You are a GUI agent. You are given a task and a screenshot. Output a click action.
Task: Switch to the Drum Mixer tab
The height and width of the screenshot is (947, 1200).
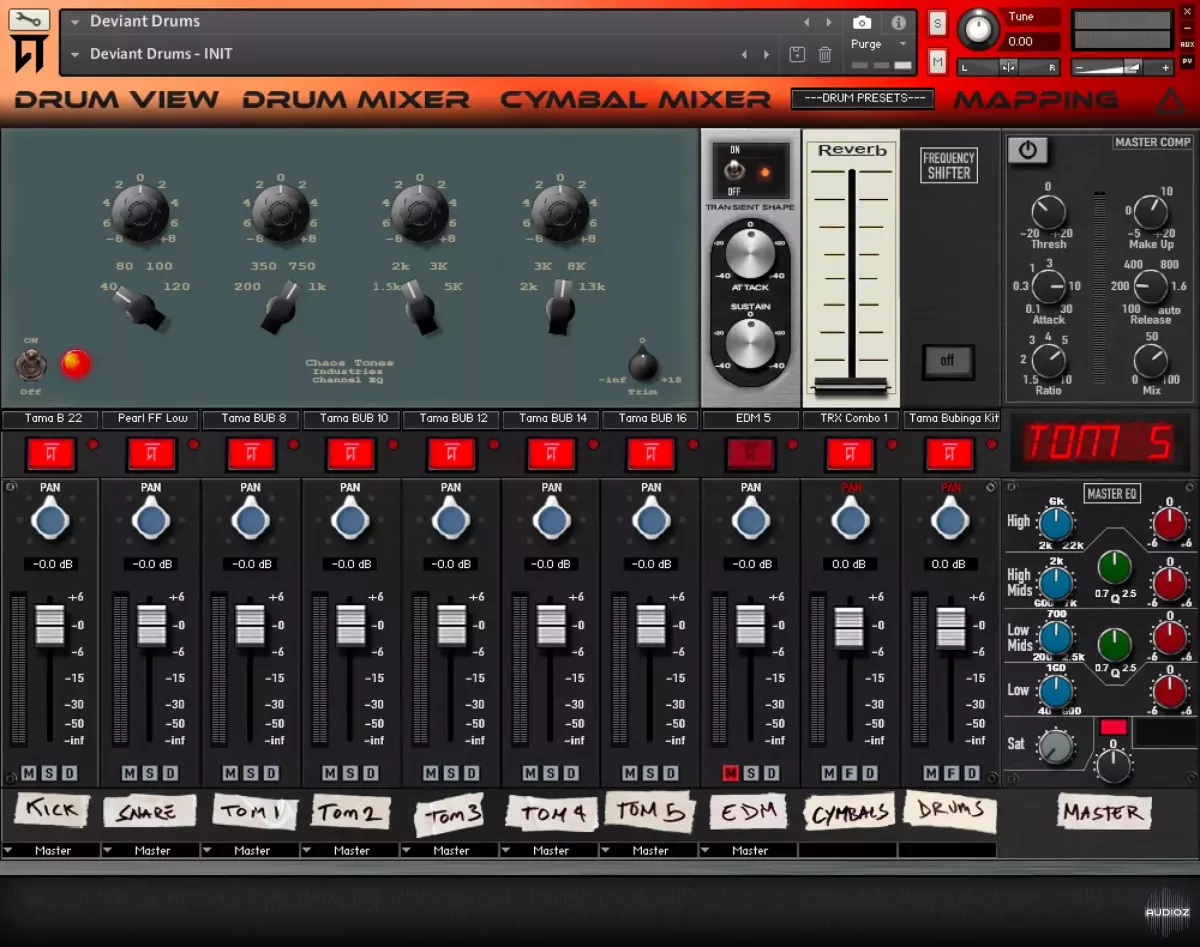356,100
